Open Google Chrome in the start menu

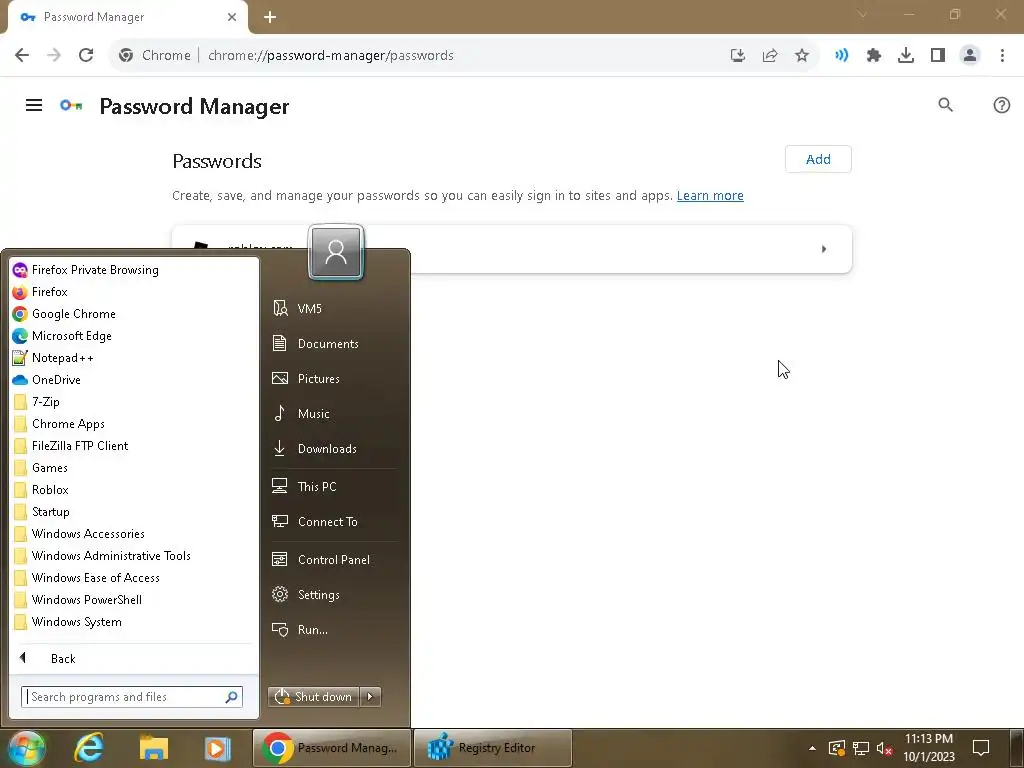(x=64, y=314)
